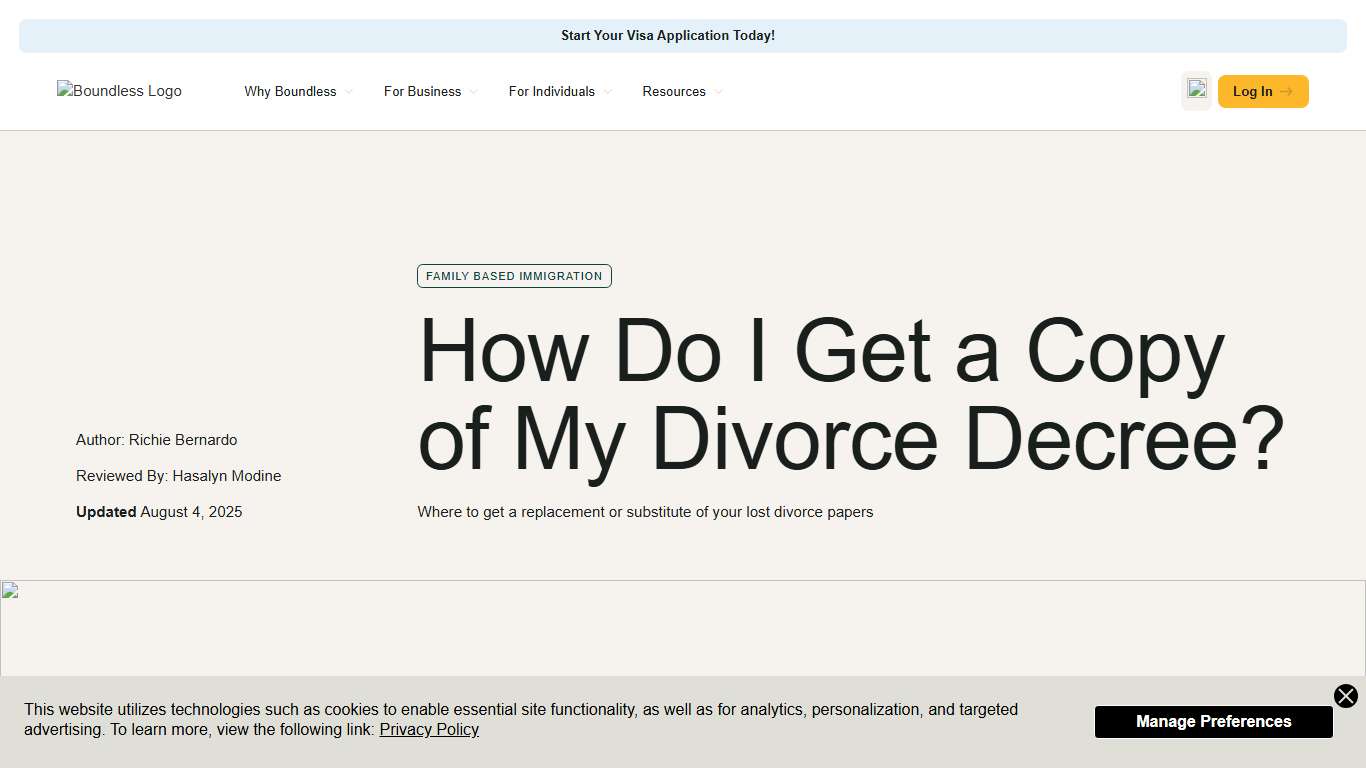
Task: Click the arrow icon on the Log In button
Action: pos(1287,91)
